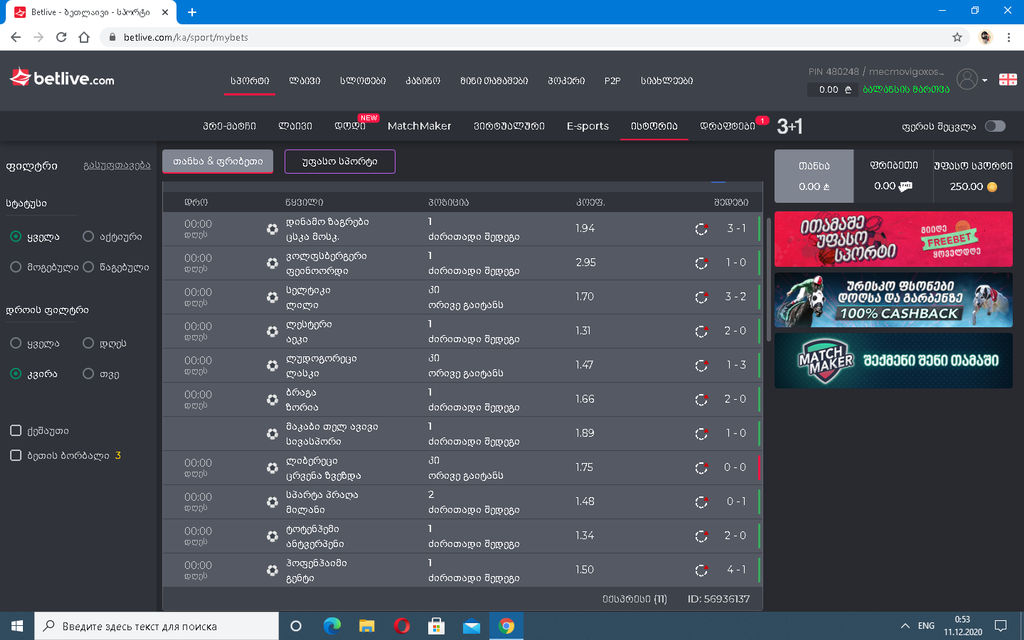Click live stats icon beside score 4 - 1
The width and height of the screenshot is (1024, 640).
(x=701, y=570)
